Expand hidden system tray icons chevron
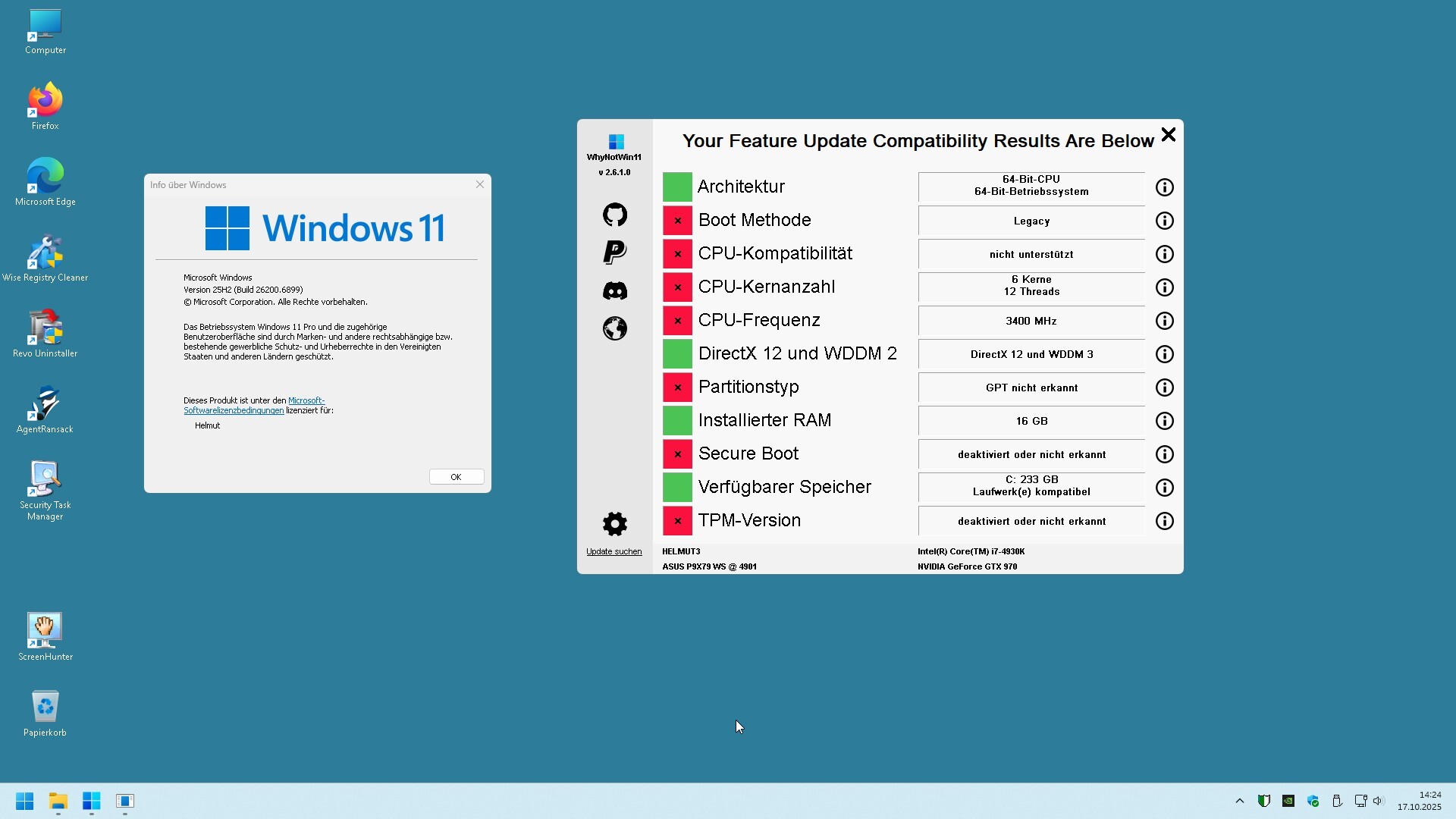This screenshot has width=1456, height=819. [1239, 801]
